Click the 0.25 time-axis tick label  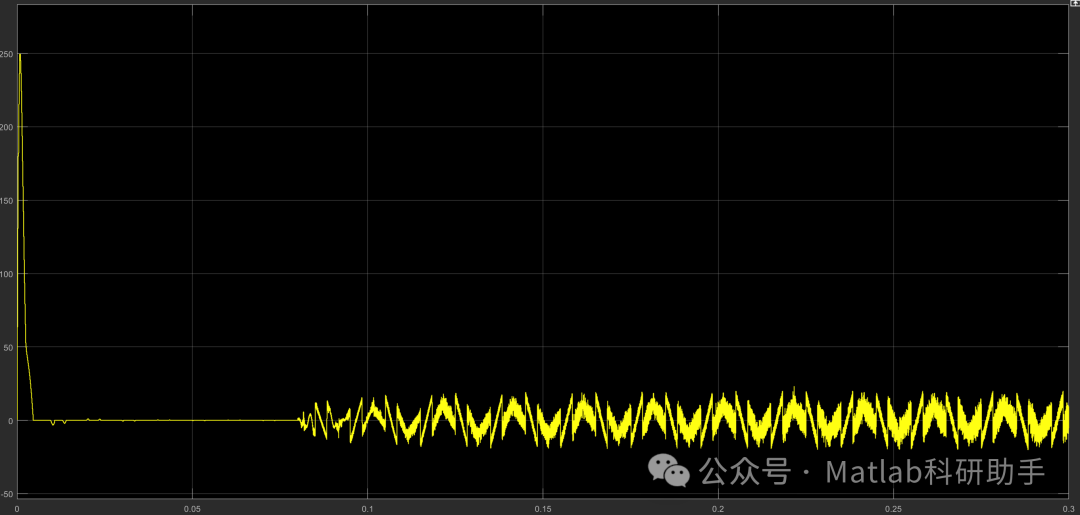(x=893, y=509)
